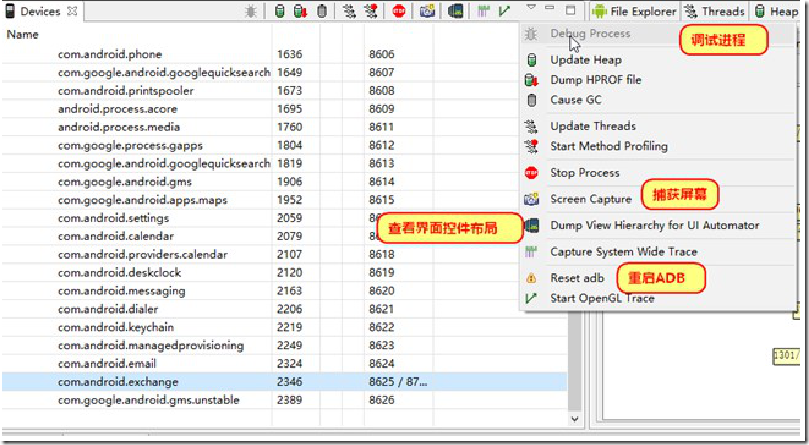Select android.process.acore process

pyautogui.click(x=285, y=109)
